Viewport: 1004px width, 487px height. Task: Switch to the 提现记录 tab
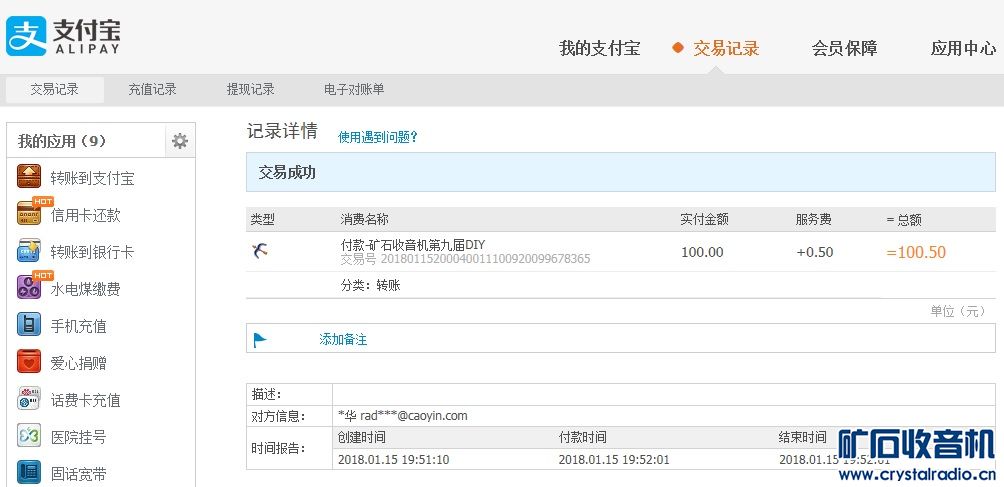point(250,89)
